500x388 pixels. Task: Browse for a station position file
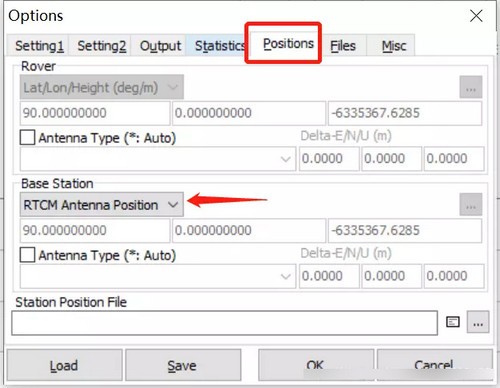pos(478,322)
